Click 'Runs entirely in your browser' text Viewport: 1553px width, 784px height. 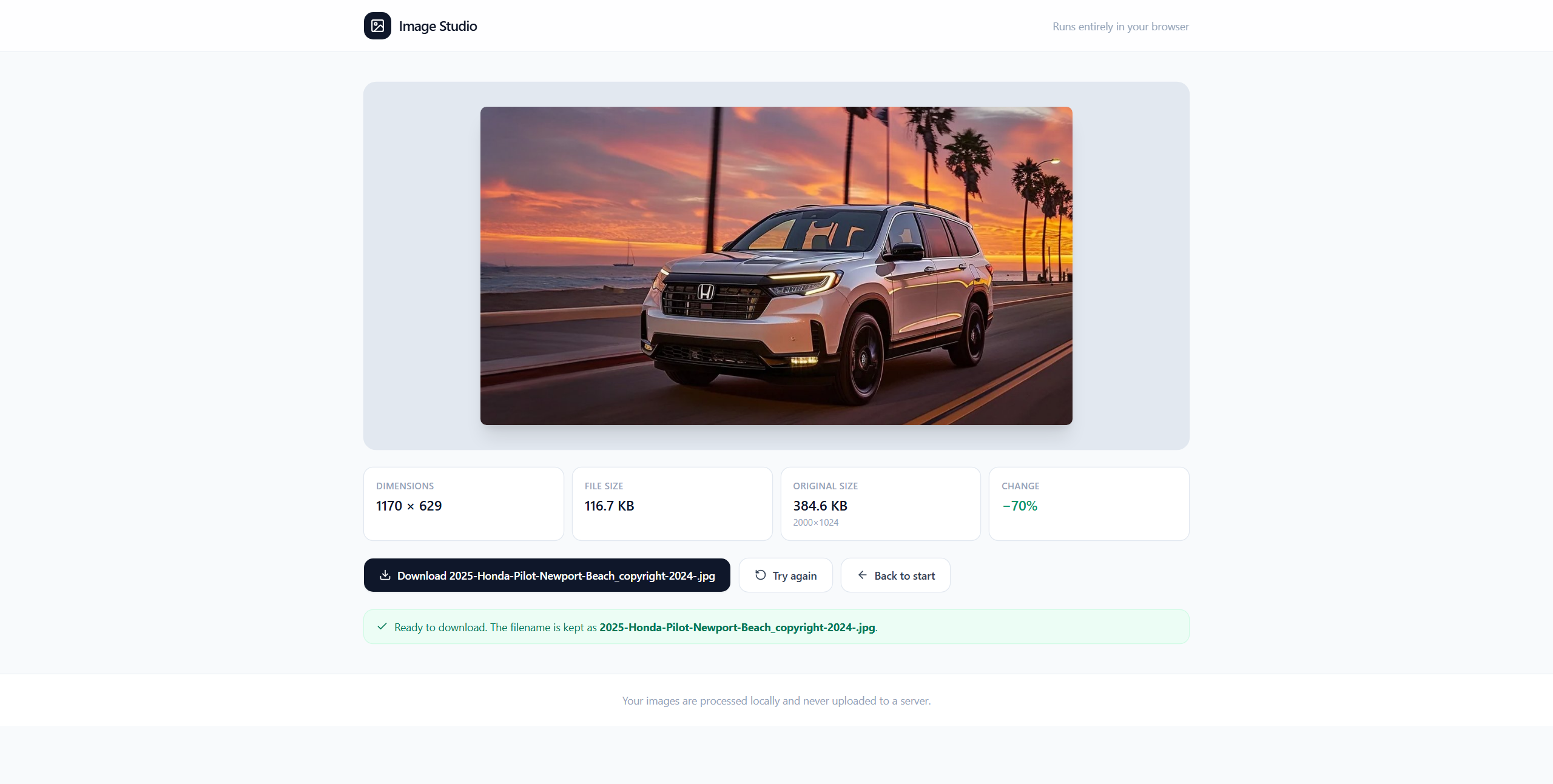tap(1120, 27)
